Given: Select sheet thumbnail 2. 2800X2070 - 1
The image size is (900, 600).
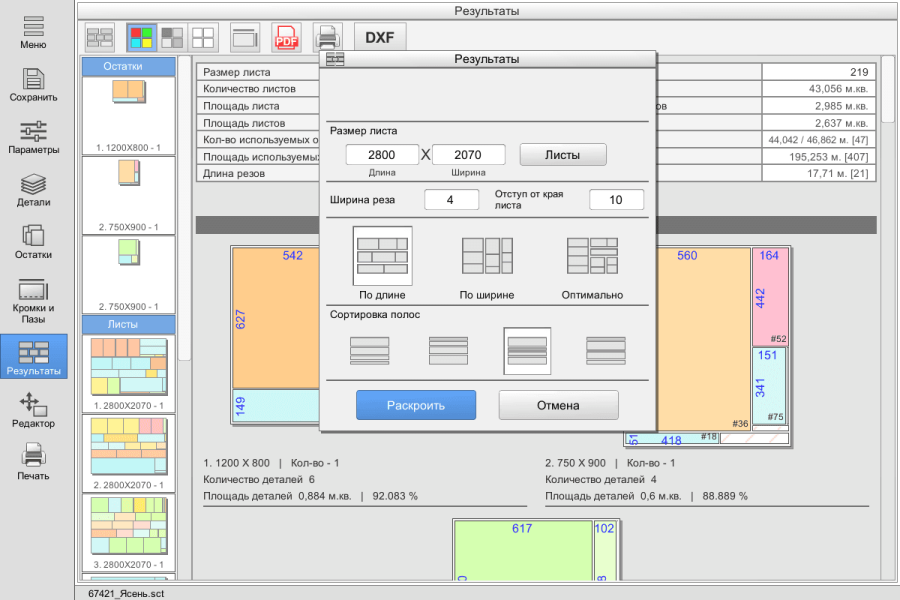Looking at the screenshot, I should [129, 453].
